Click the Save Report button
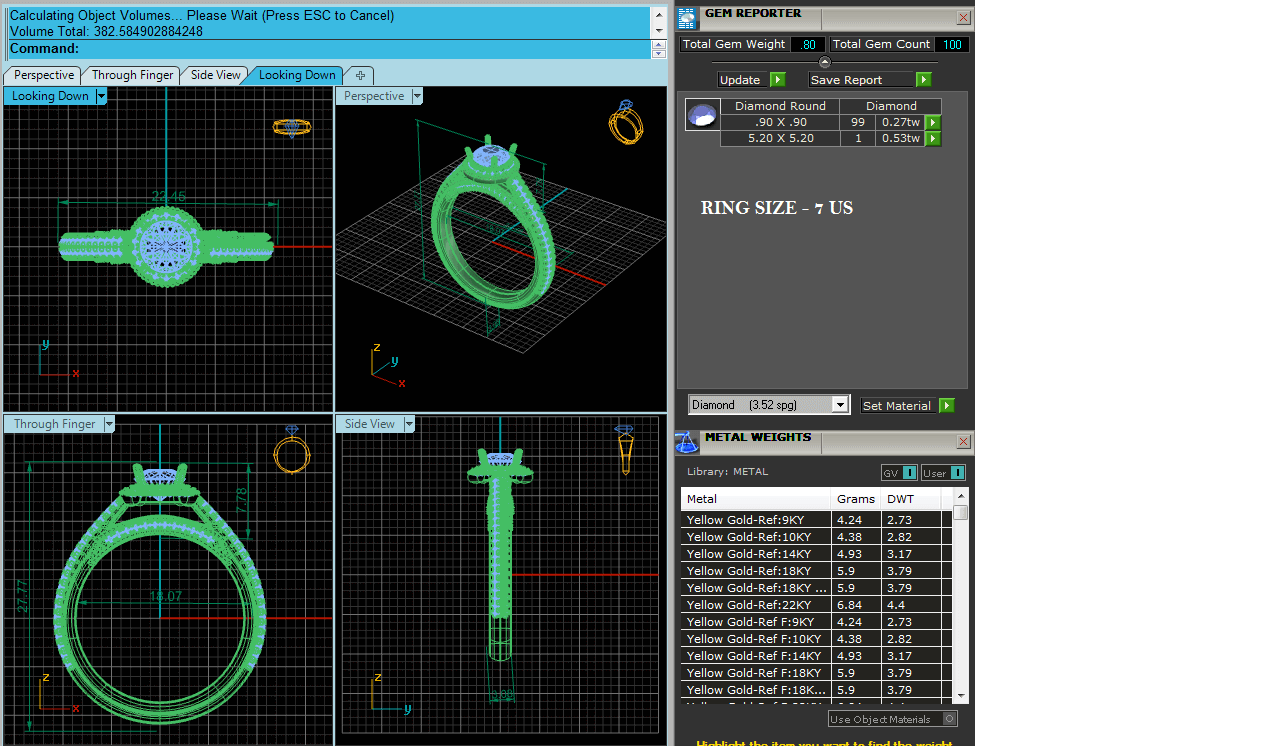 (861, 80)
